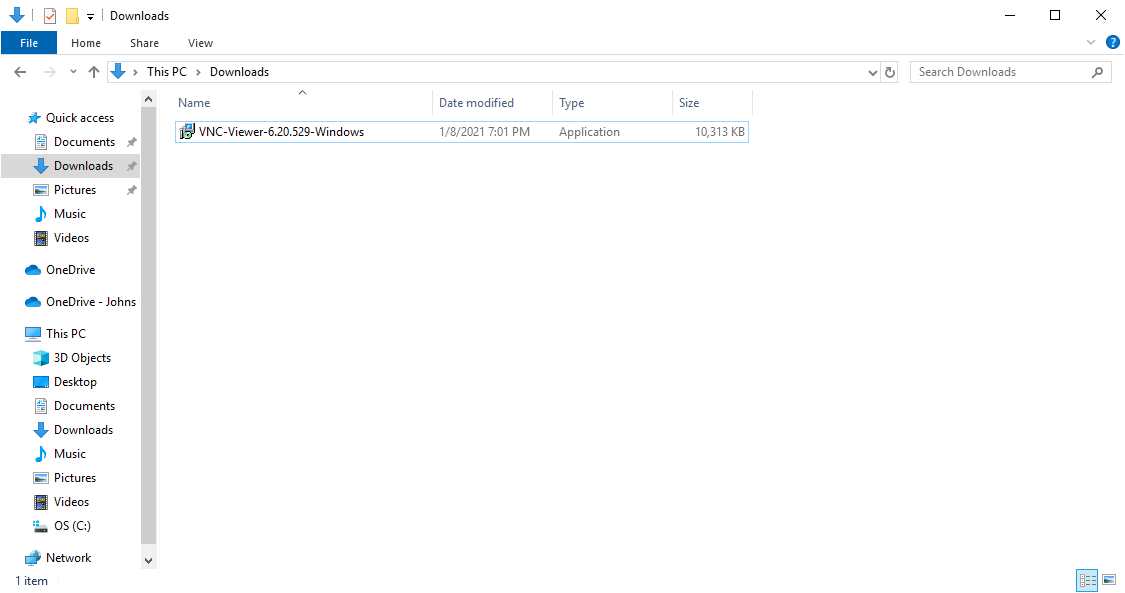
Task: Switch to the View ribbon tab
Action: pos(200,43)
